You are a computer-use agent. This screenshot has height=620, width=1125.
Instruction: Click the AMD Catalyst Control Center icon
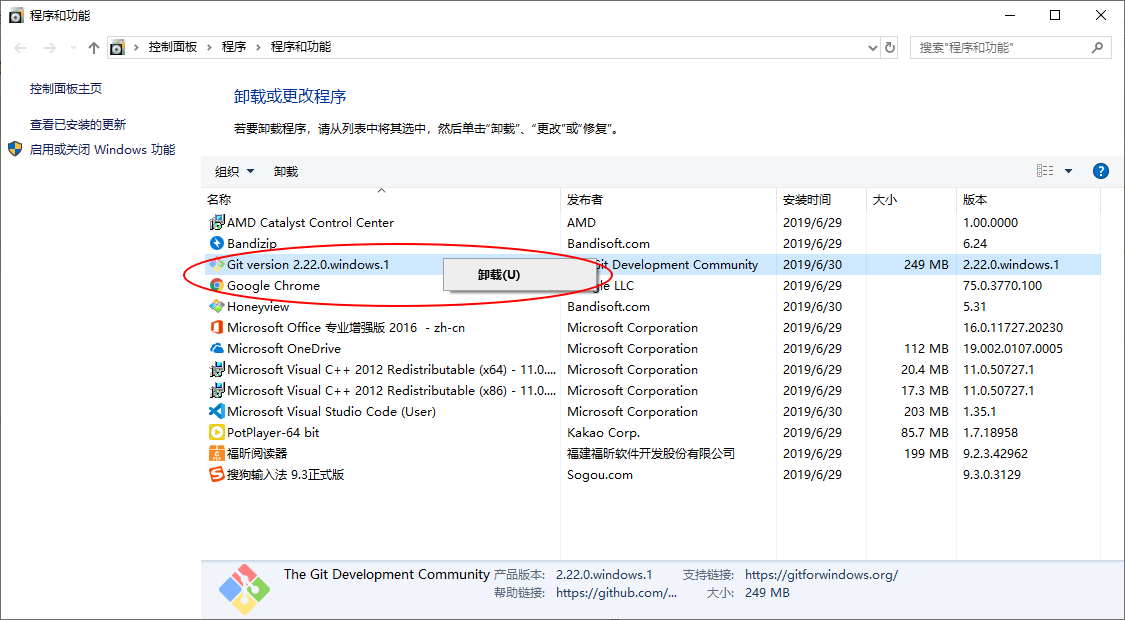(x=217, y=222)
